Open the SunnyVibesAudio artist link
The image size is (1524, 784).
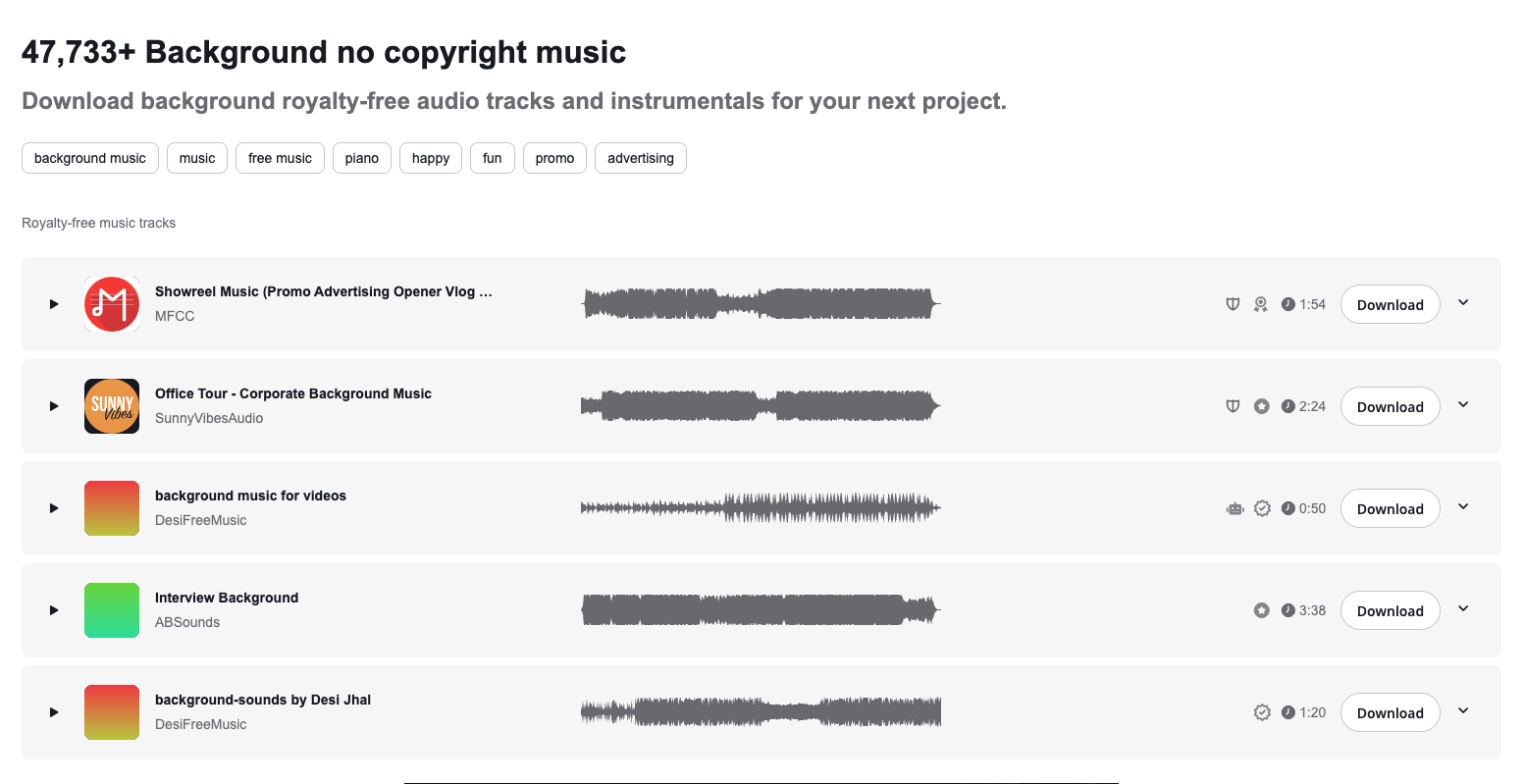coord(209,418)
